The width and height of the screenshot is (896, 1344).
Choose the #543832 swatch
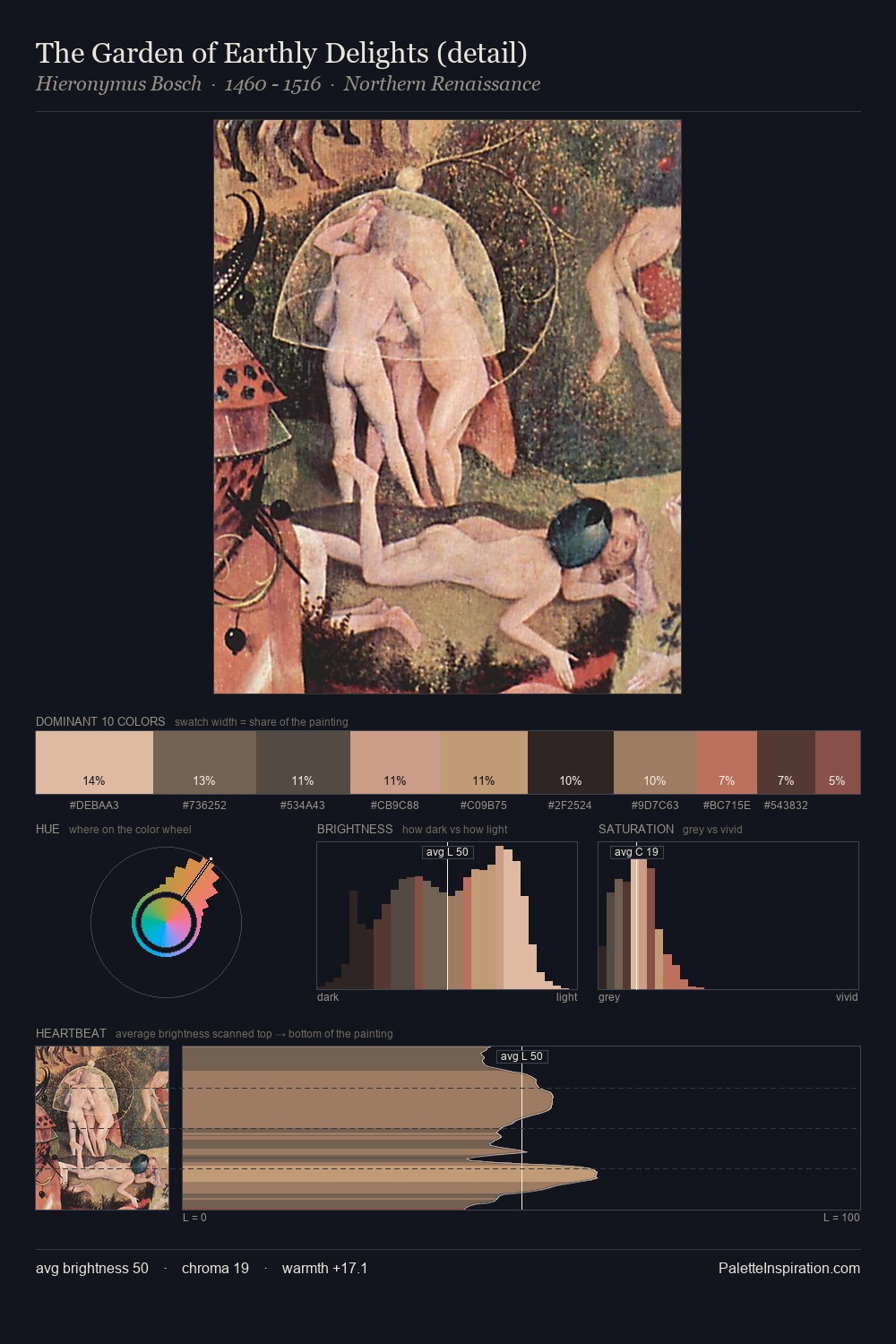(x=786, y=762)
